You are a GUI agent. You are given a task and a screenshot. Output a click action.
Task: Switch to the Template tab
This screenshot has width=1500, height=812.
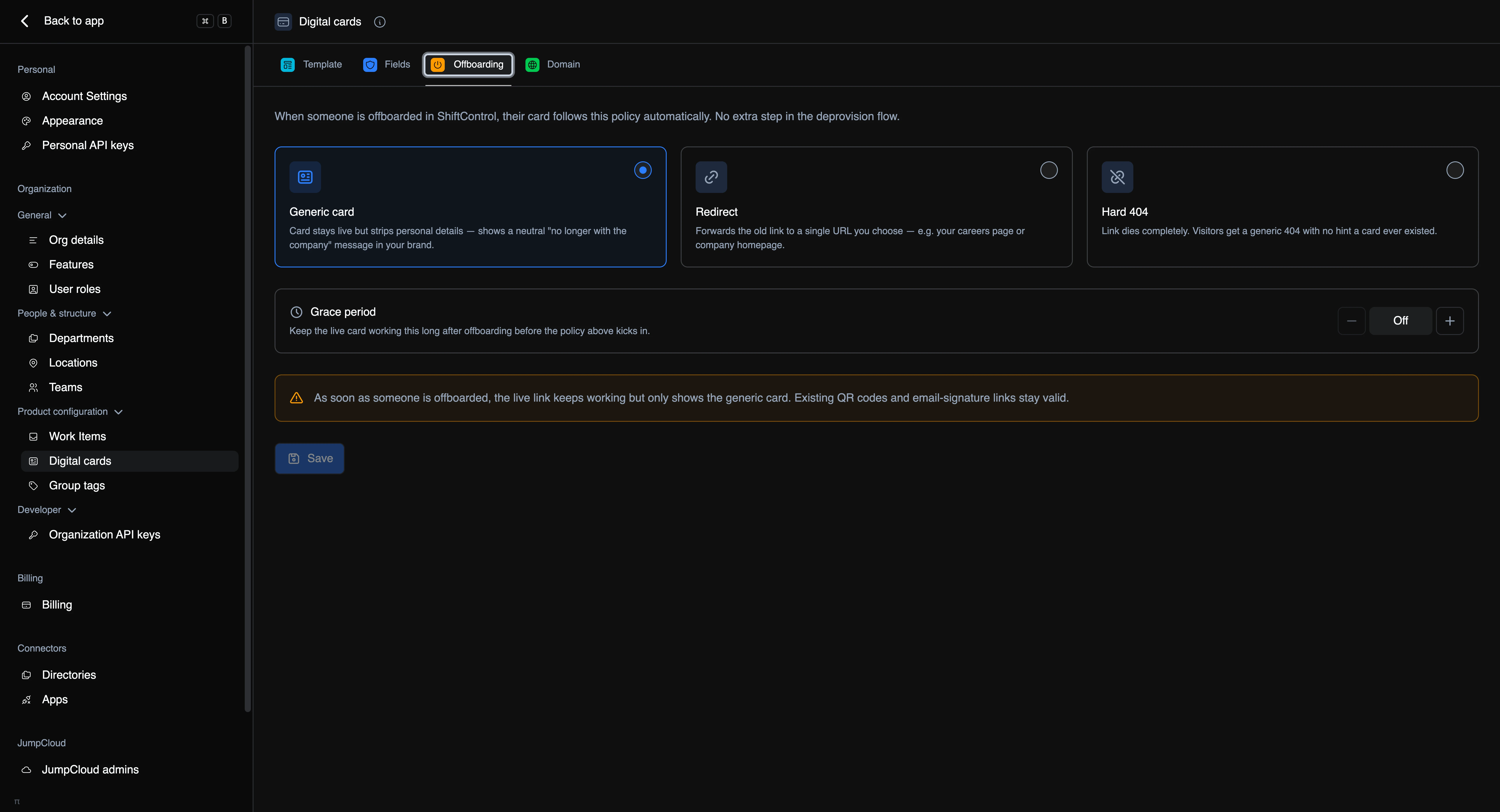(312, 65)
